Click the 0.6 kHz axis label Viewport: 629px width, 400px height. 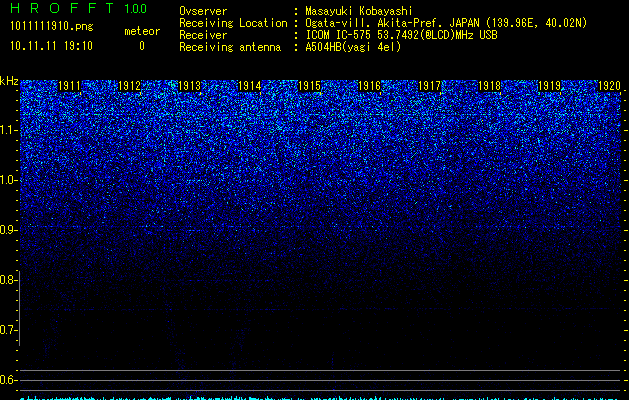coord(8,380)
